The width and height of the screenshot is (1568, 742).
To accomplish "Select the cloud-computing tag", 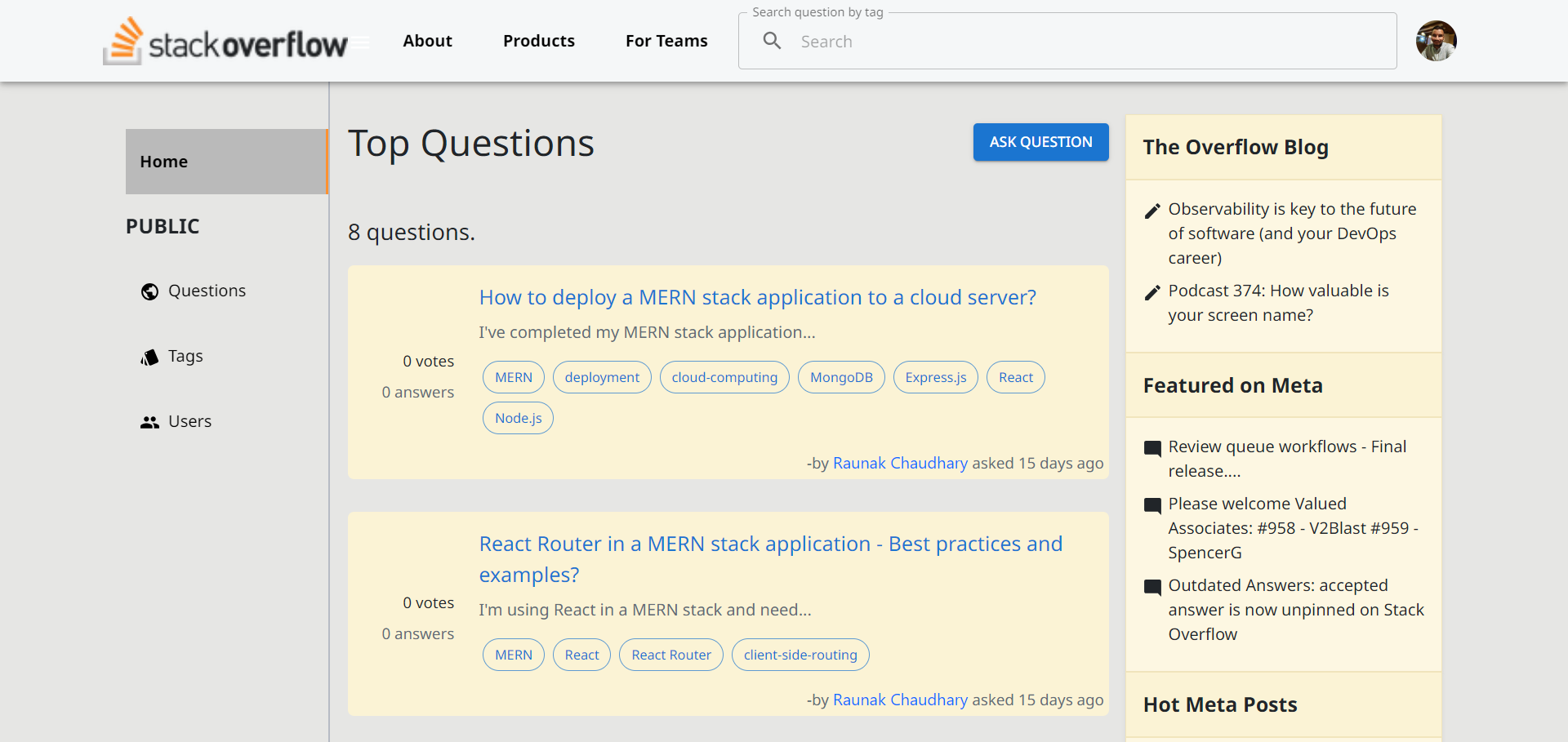I will (724, 376).
